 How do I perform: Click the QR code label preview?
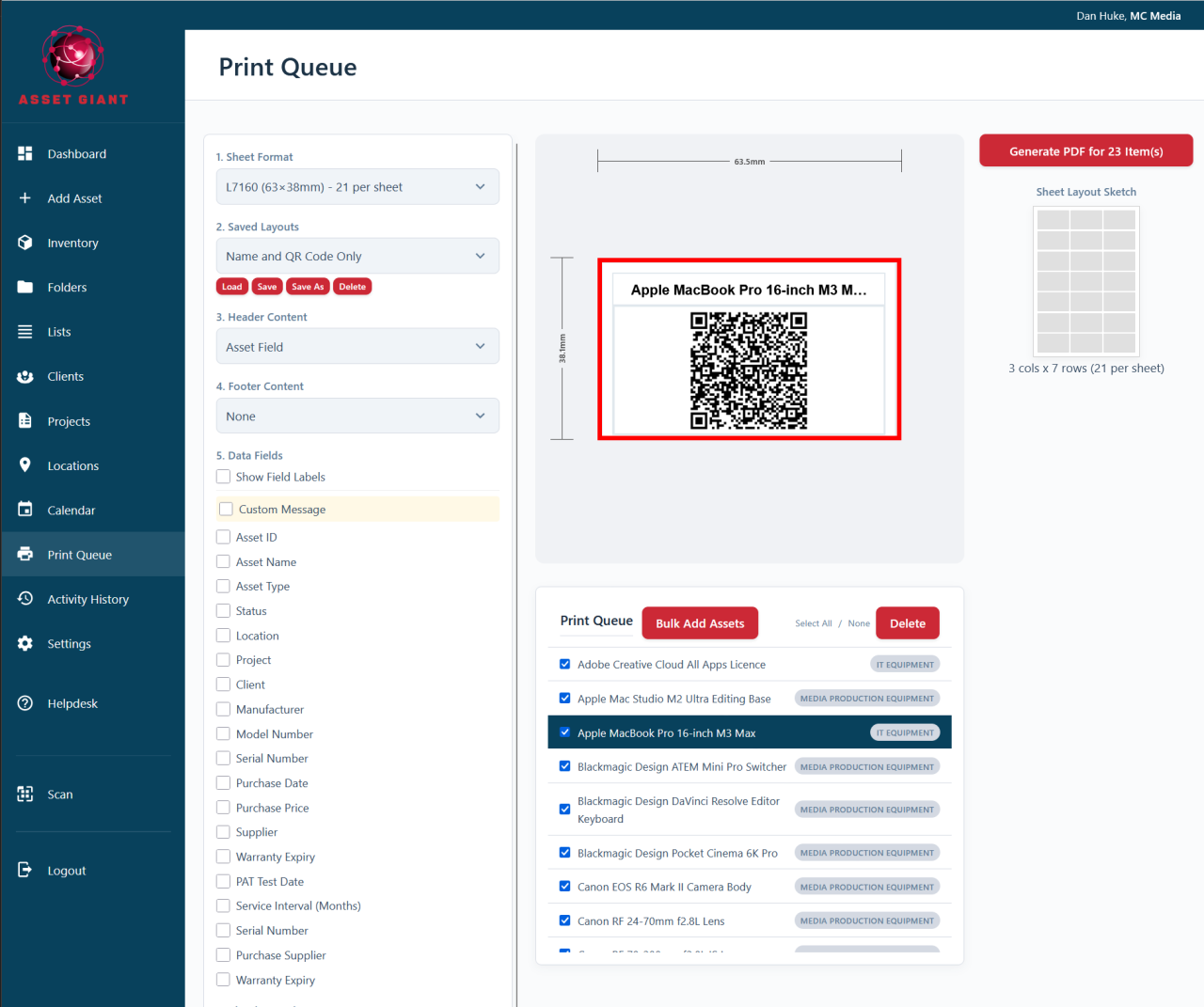tap(750, 350)
